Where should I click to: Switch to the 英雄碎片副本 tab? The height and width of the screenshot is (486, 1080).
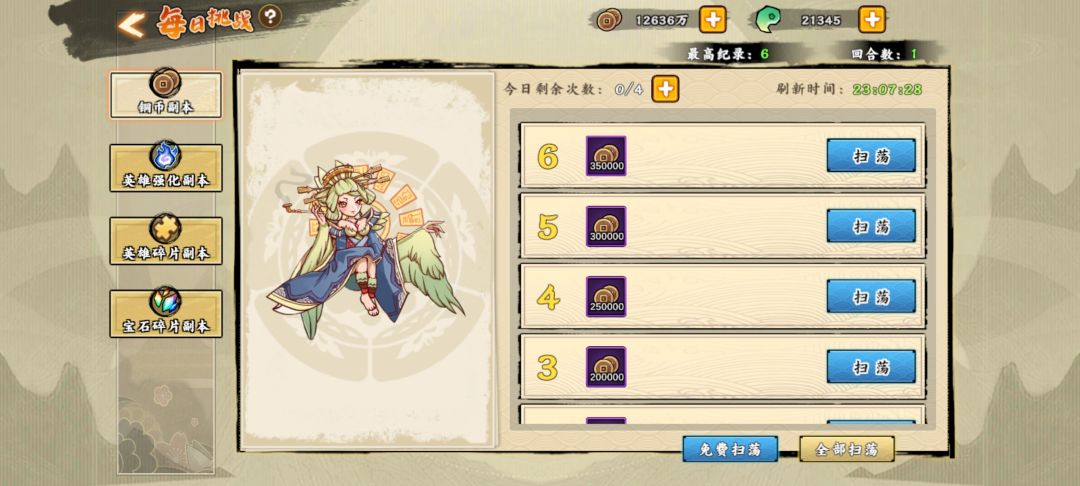click(x=166, y=240)
